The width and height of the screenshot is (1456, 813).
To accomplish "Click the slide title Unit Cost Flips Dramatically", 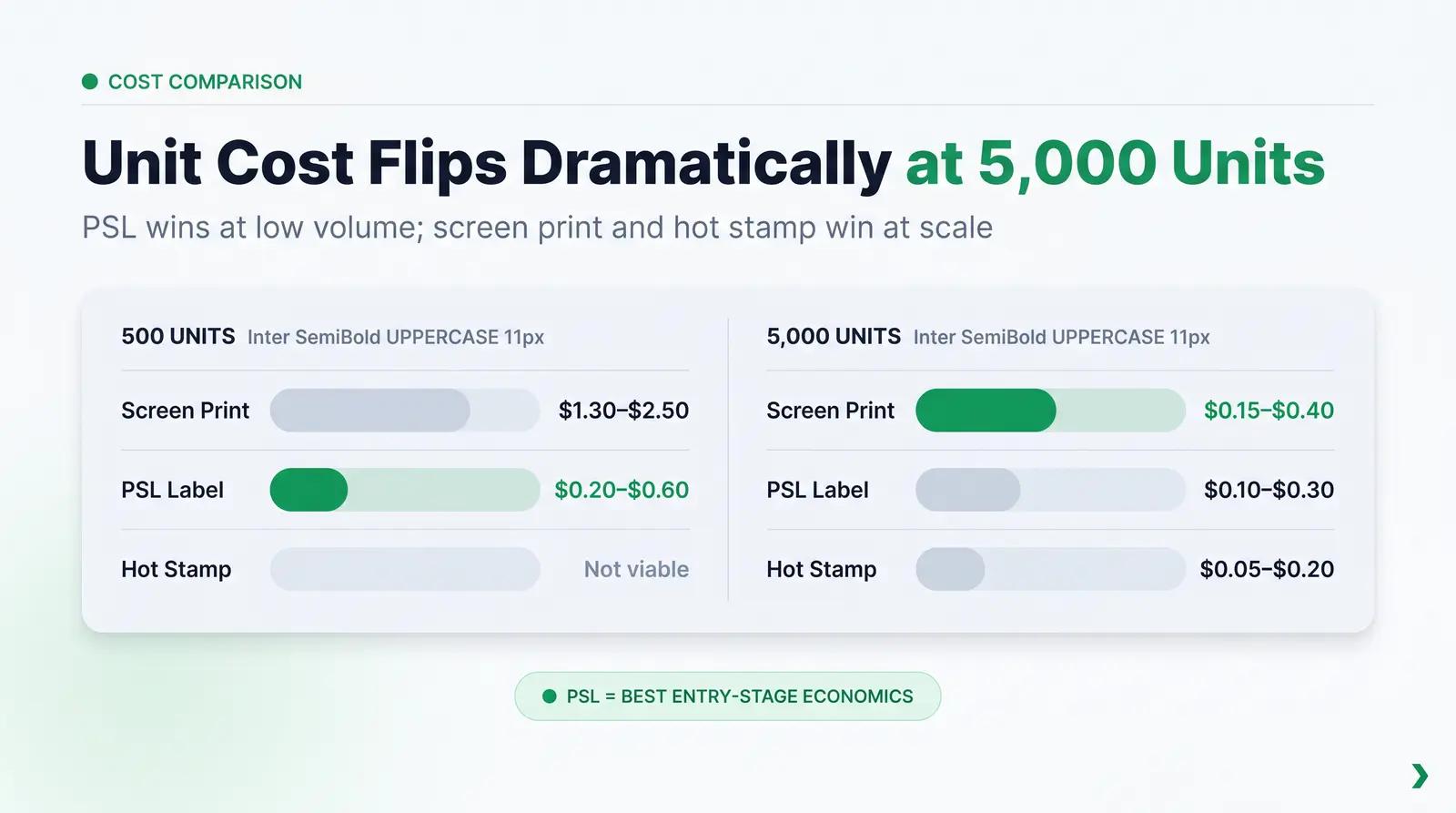I will point(487,164).
